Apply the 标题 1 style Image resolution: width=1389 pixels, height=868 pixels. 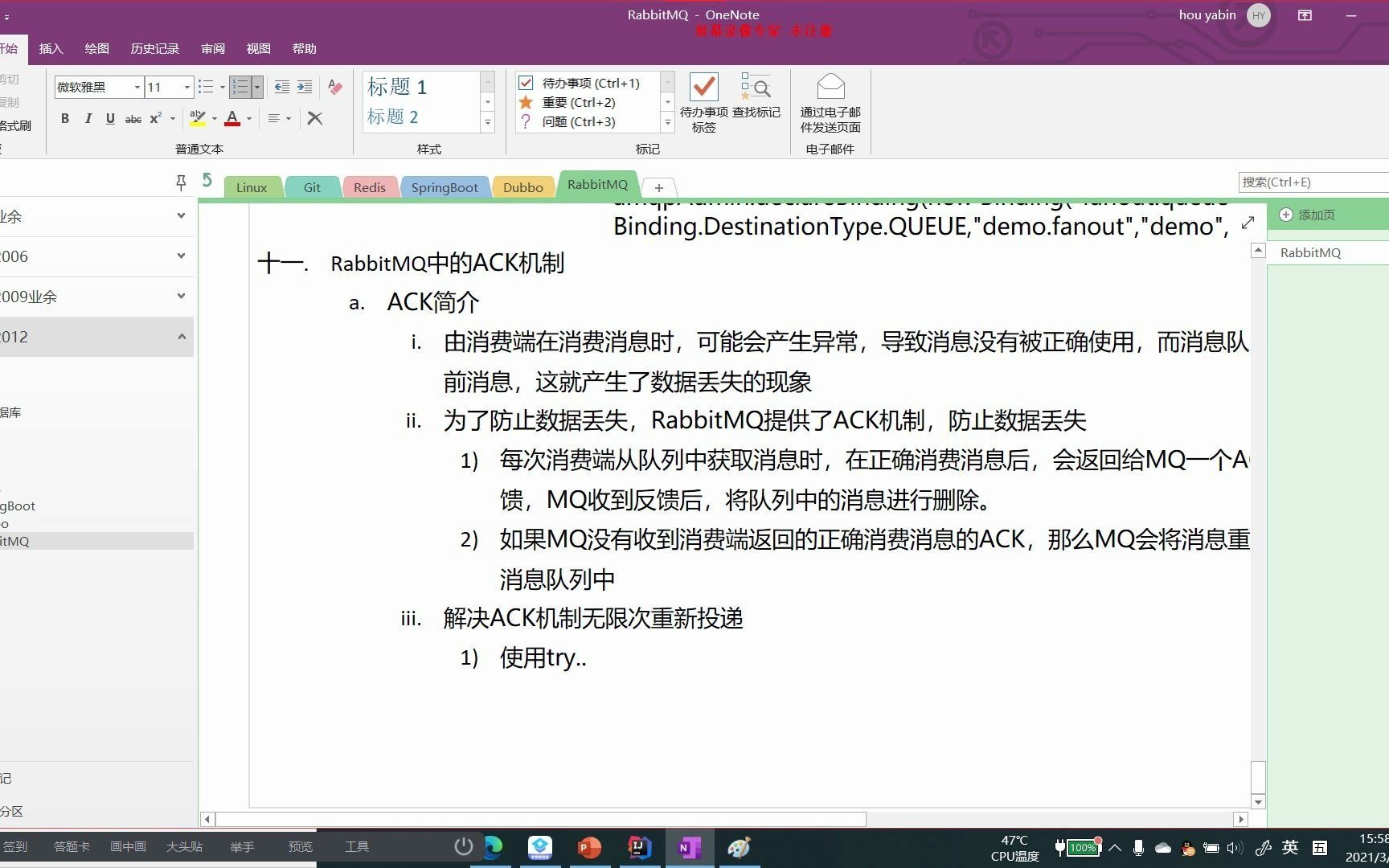(397, 87)
